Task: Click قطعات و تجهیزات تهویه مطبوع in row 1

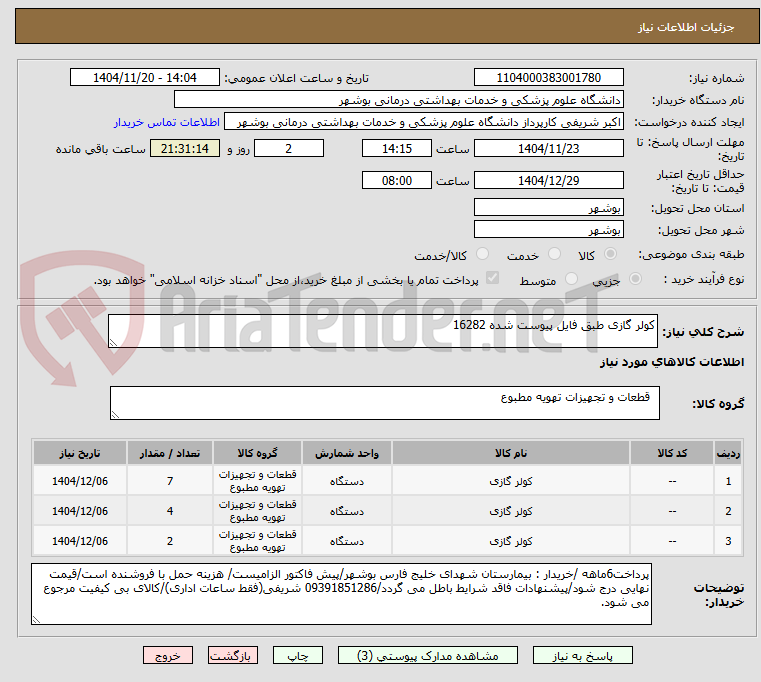Action: [x=257, y=481]
